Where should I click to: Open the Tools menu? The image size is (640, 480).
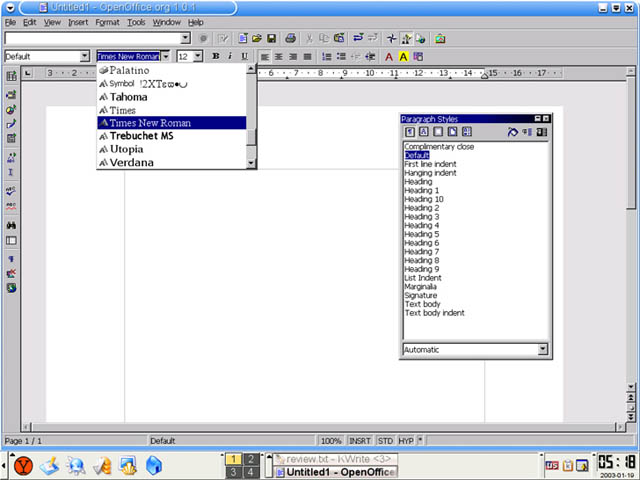pos(136,22)
